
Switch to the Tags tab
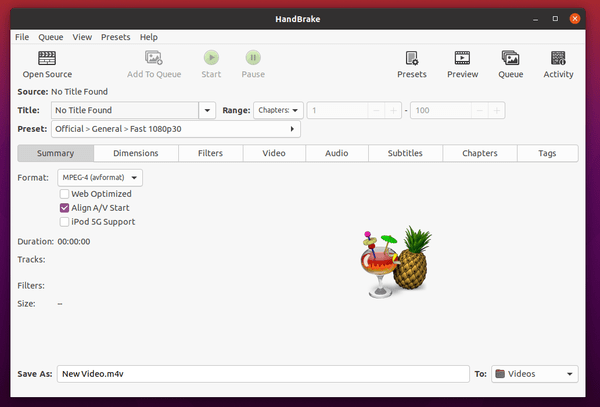pos(547,153)
